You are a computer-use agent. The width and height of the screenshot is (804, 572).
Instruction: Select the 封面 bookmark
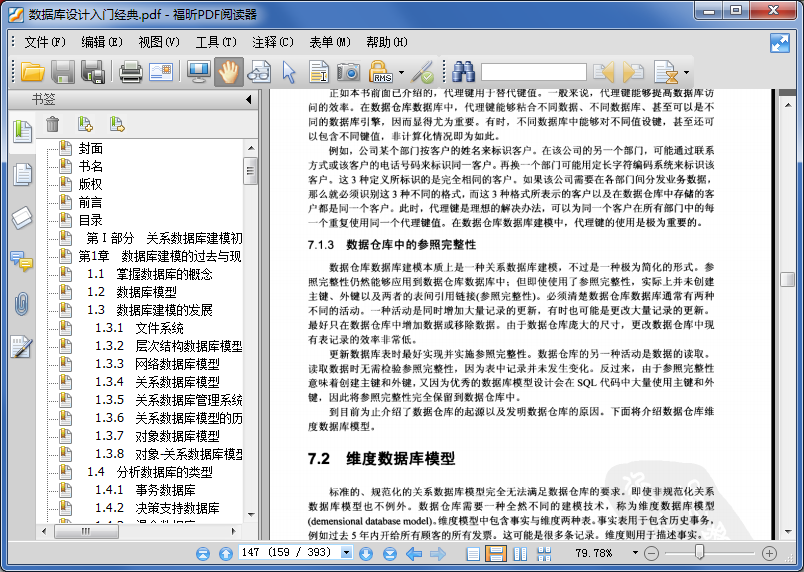[91, 149]
